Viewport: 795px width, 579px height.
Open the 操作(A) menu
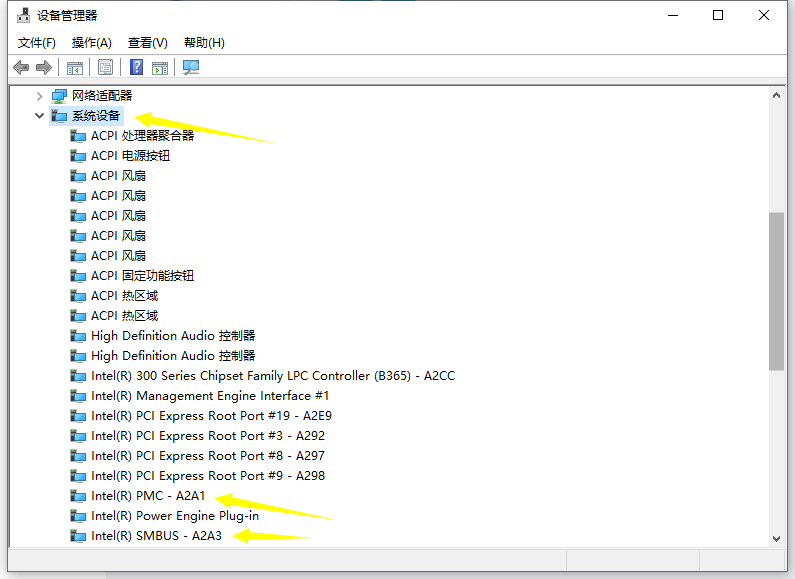click(x=91, y=42)
